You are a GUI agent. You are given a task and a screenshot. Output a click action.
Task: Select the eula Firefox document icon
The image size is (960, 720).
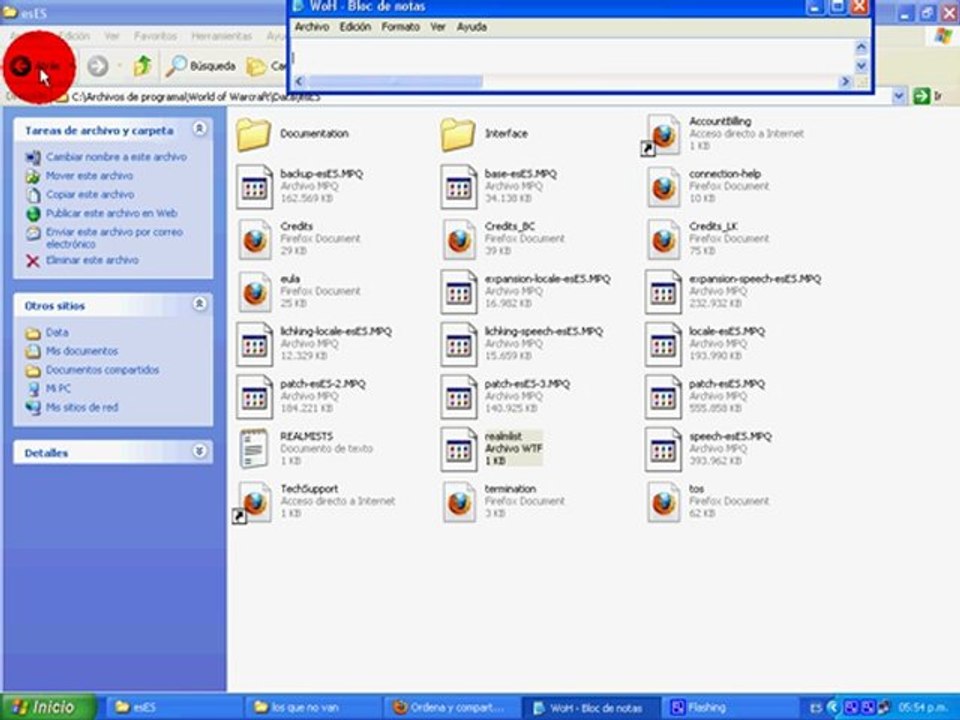click(x=255, y=293)
